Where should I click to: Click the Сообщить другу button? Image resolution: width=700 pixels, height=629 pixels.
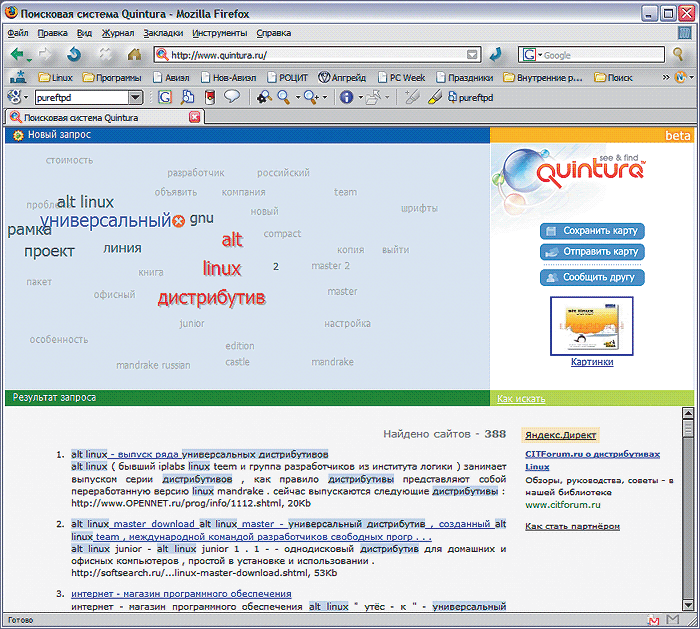[592, 277]
